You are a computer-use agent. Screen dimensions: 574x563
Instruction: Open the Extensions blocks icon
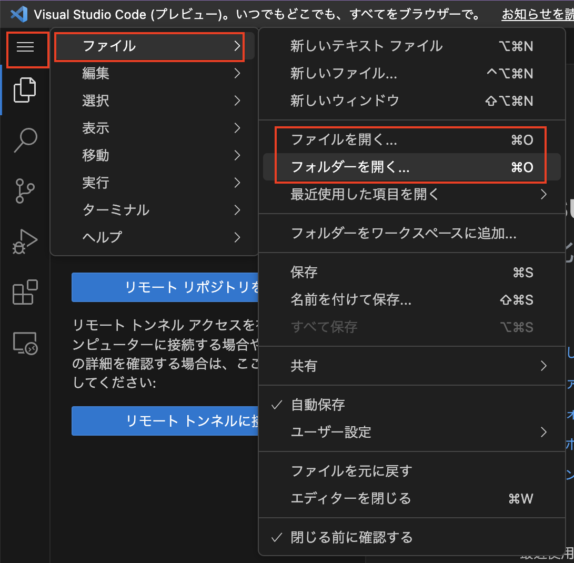click(25, 292)
